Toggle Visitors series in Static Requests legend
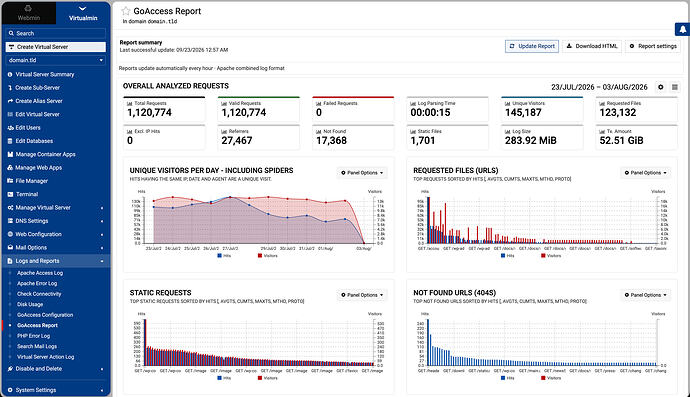Viewport: 690px width, 397px height. coord(268,378)
